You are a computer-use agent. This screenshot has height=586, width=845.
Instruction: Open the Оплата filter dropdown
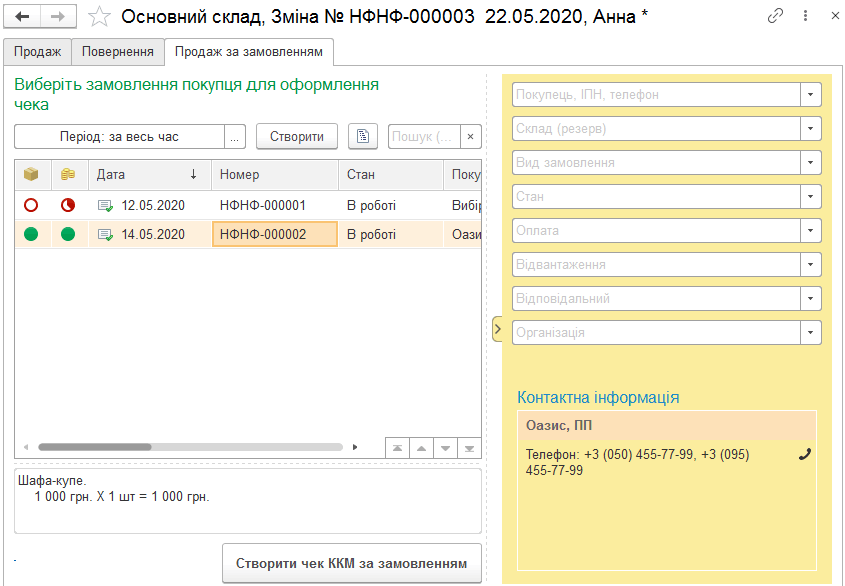coord(811,230)
